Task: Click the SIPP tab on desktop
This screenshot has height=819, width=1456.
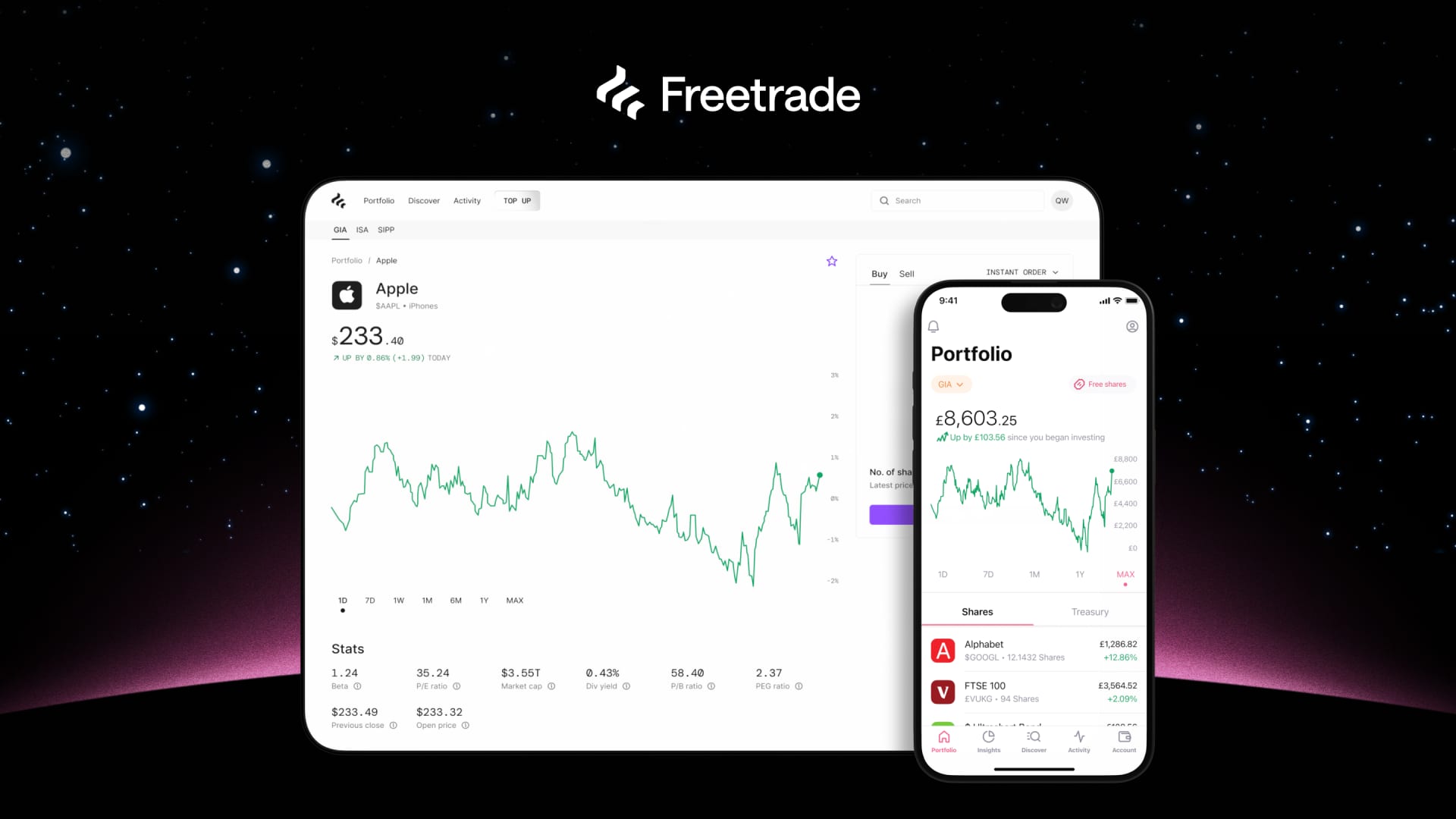Action: click(386, 229)
